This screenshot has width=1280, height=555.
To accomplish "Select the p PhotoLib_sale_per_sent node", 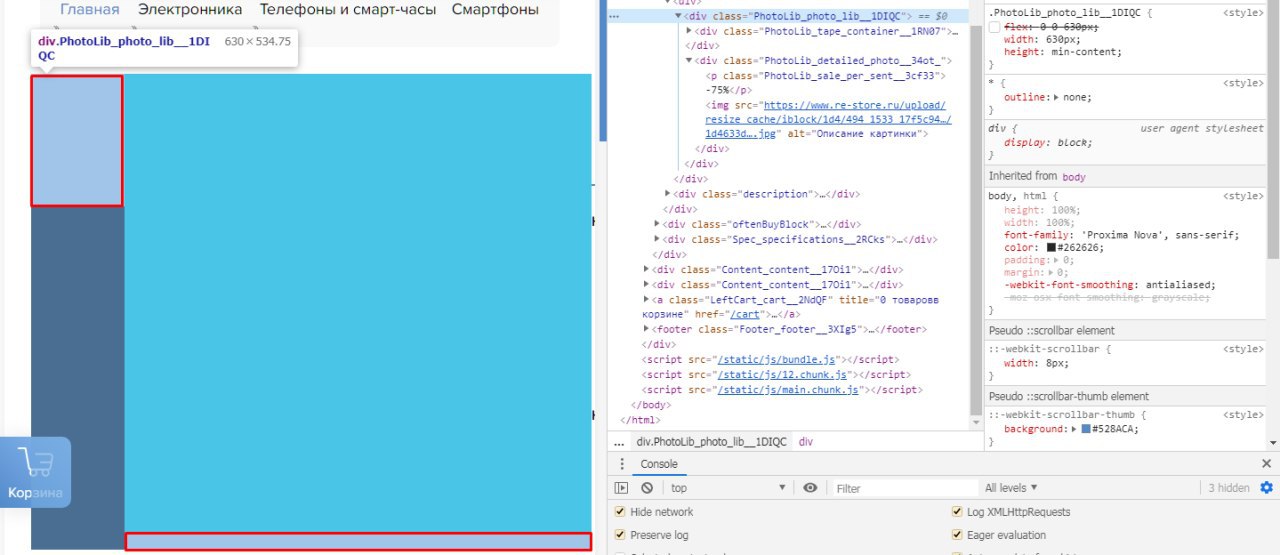I will (826, 76).
